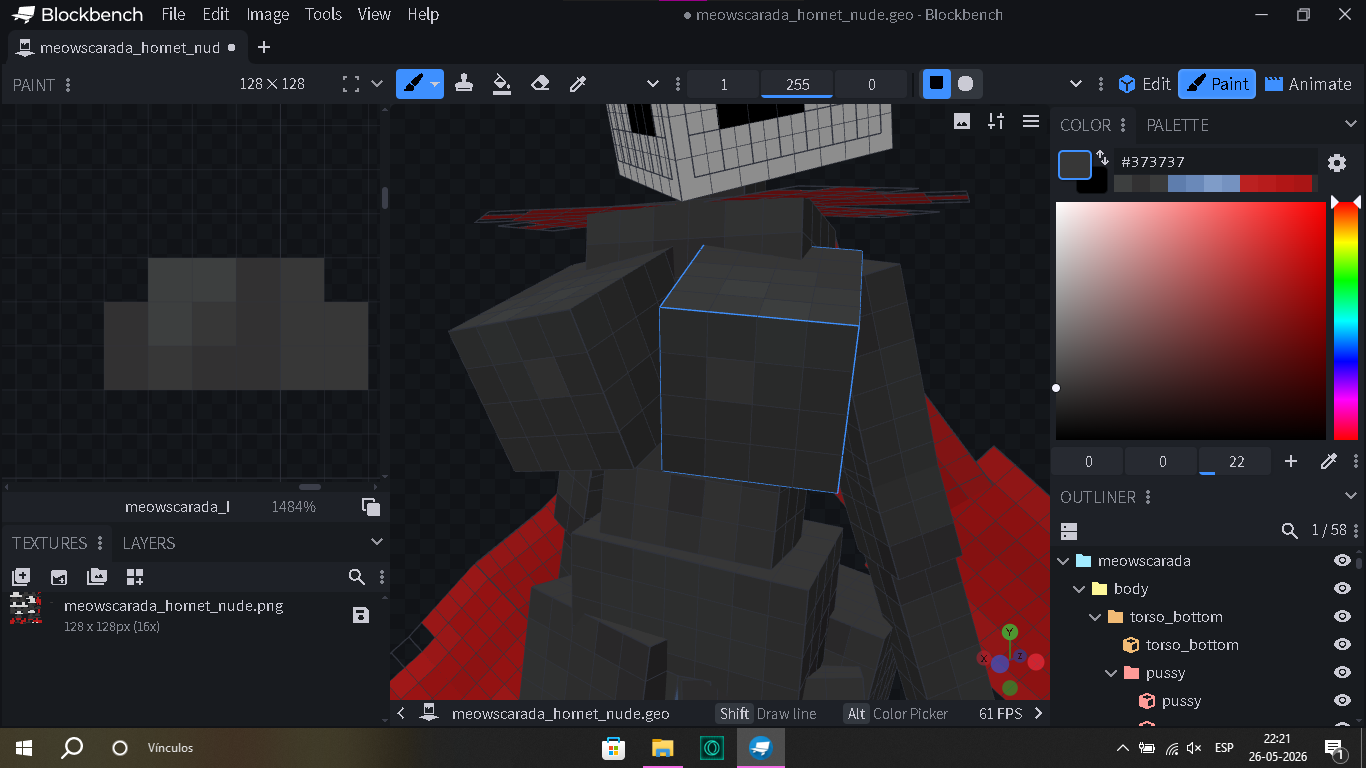Open the Edit menu in the menu bar
1366x768 pixels.
216,15
